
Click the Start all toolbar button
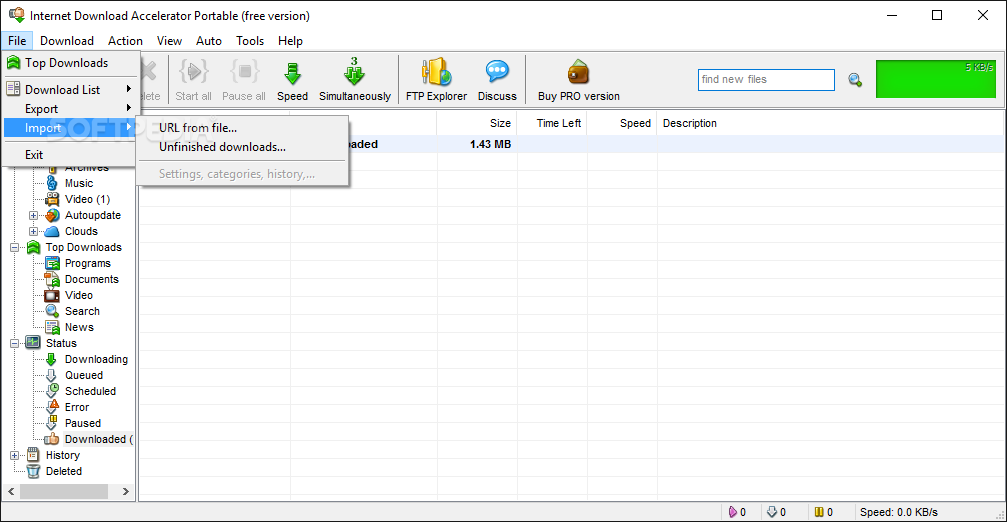[193, 80]
